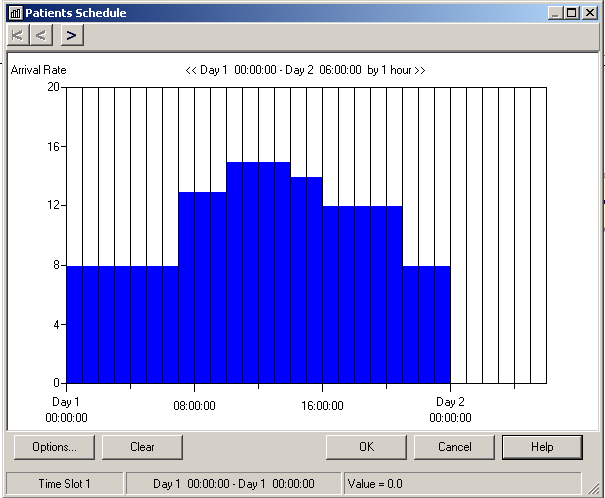Click the 08:00:00 time axis label
This screenshot has width=605, height=498.
[x=194, y=406]
